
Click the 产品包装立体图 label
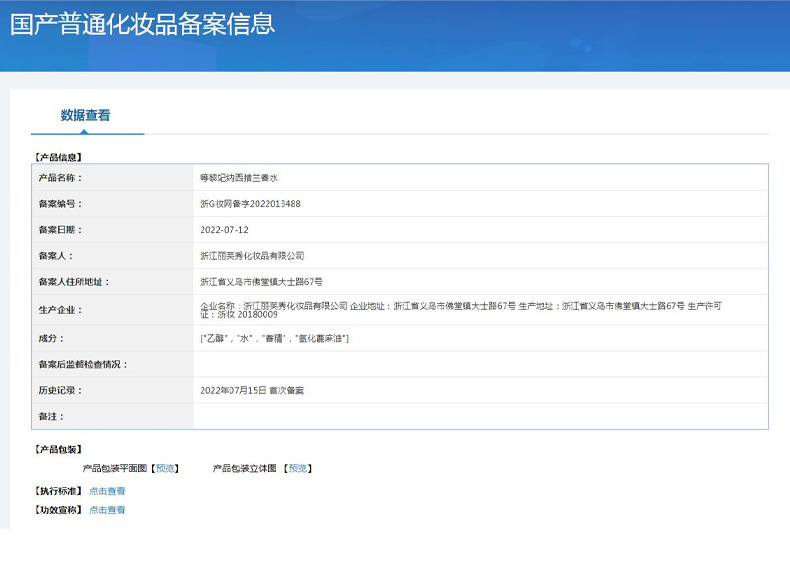click(x=244, y=468)
